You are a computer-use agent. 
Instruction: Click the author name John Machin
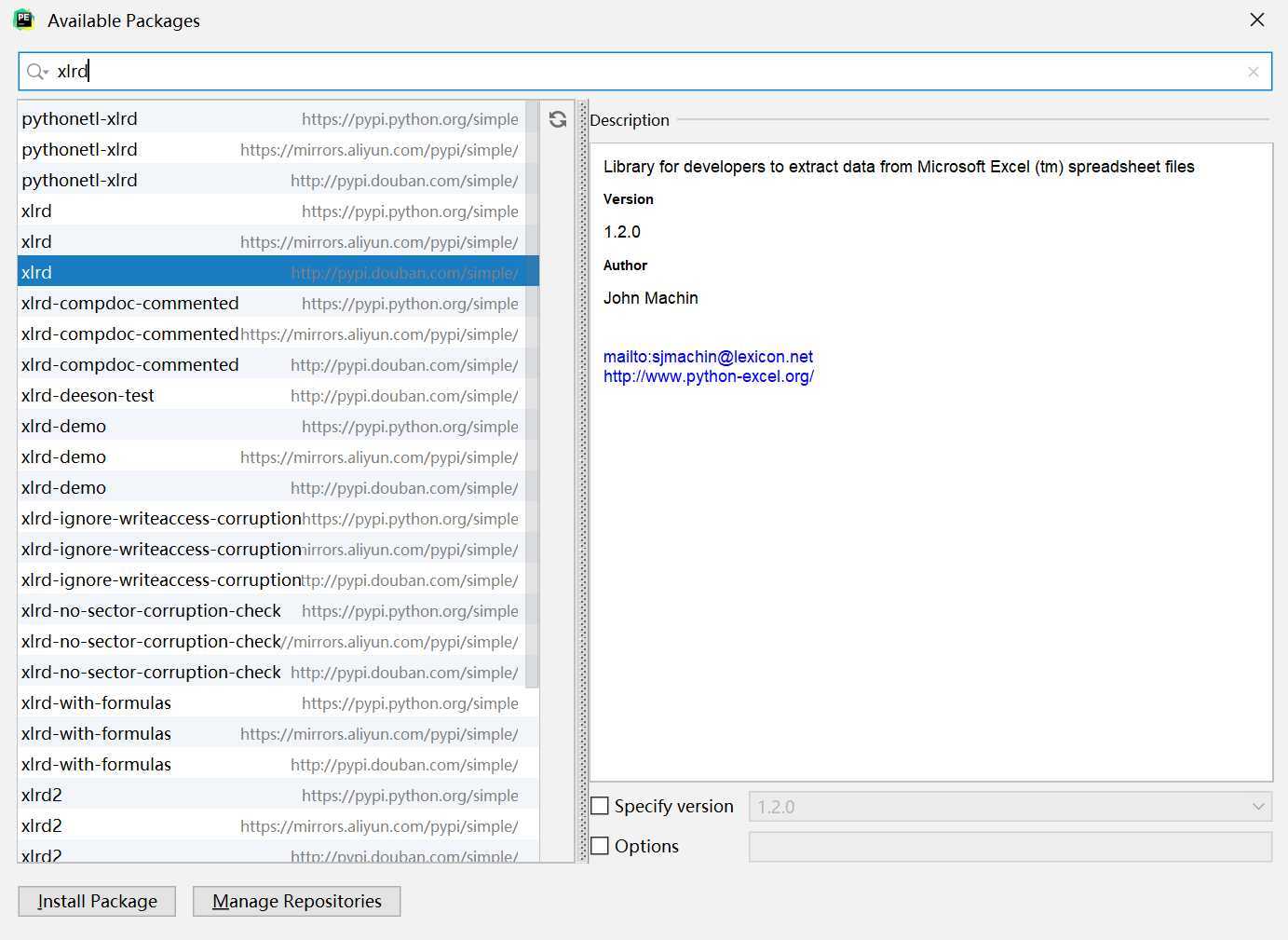click(650, 298)
